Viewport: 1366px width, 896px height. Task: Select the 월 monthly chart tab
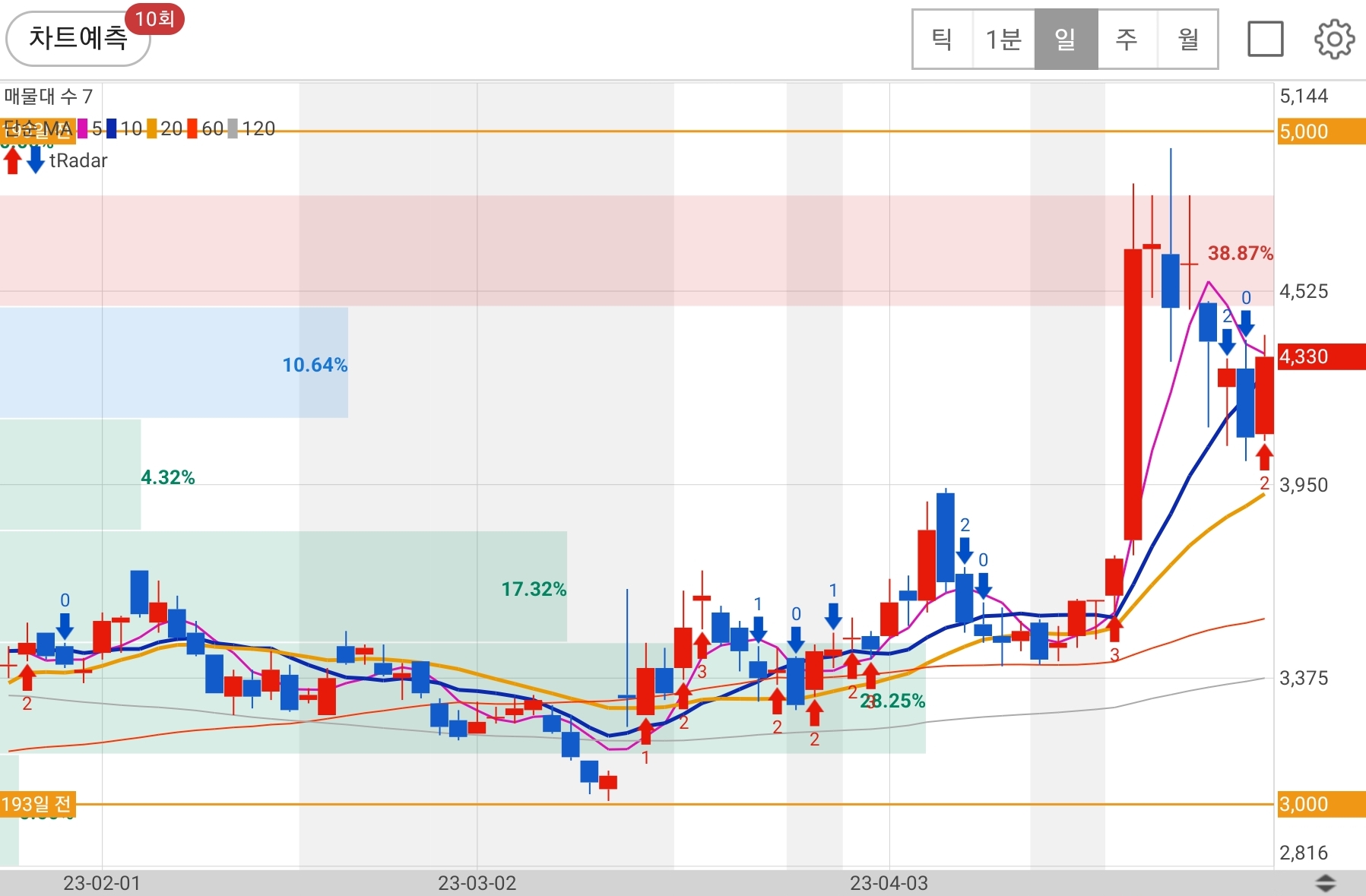pos(1187,40)
